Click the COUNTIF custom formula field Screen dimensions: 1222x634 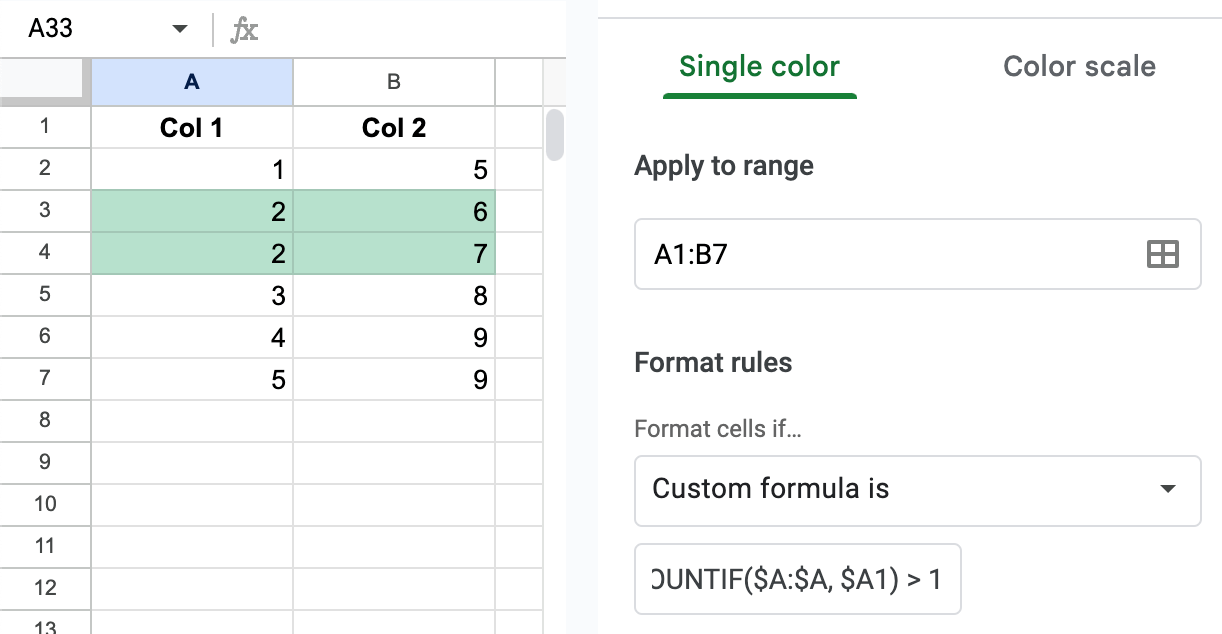click(x=798, y=578)
